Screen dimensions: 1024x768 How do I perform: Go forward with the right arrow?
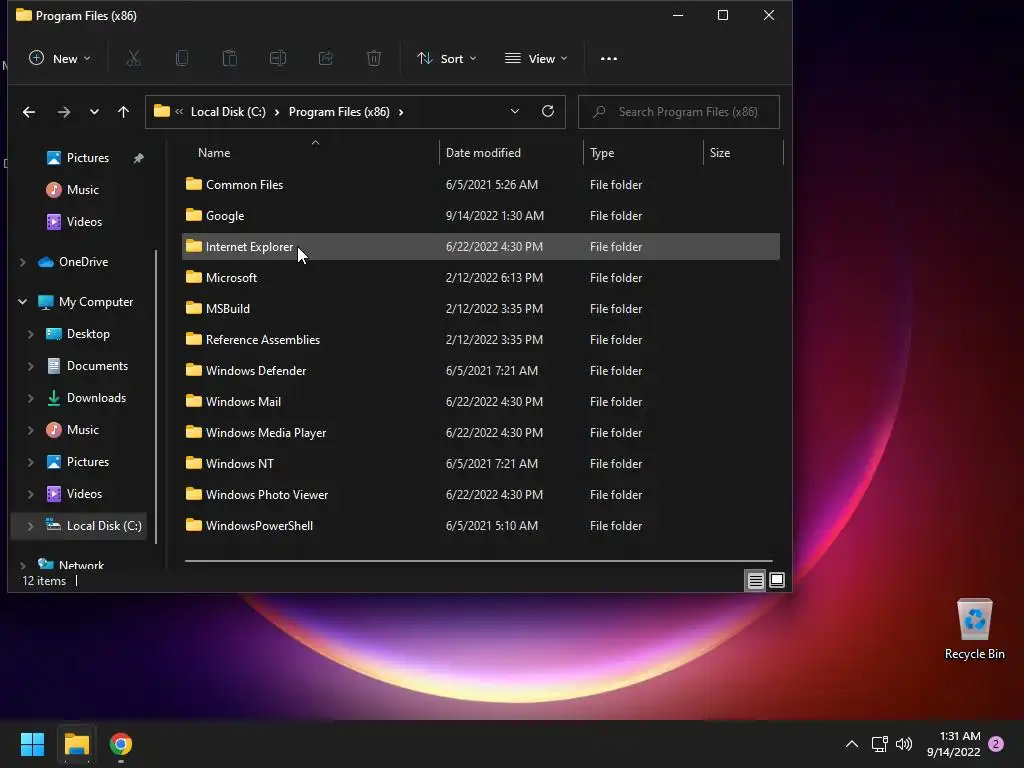pyautogui.click(x=63, y=112)
